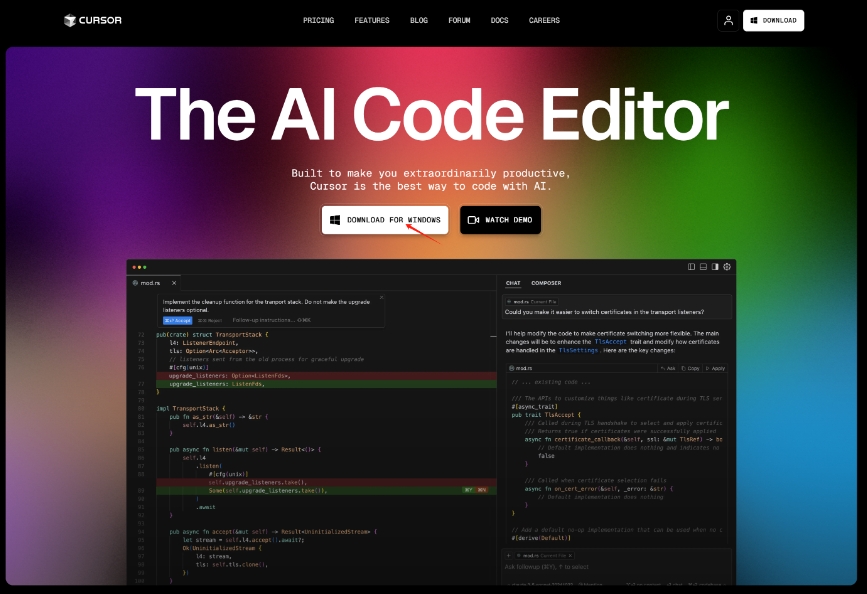Click the red window dot of the editor
The height and width of the screenshot is (594, 867).
tap(134, 267)
